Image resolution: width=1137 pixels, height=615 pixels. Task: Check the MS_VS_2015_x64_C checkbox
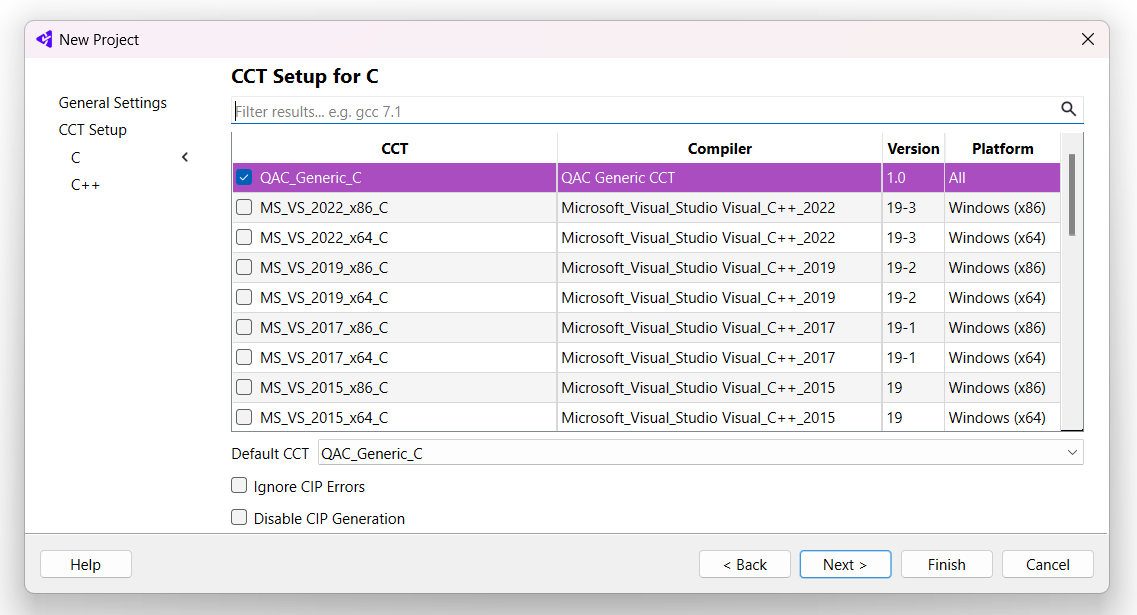pyautogui.click(x=244, y=417)
